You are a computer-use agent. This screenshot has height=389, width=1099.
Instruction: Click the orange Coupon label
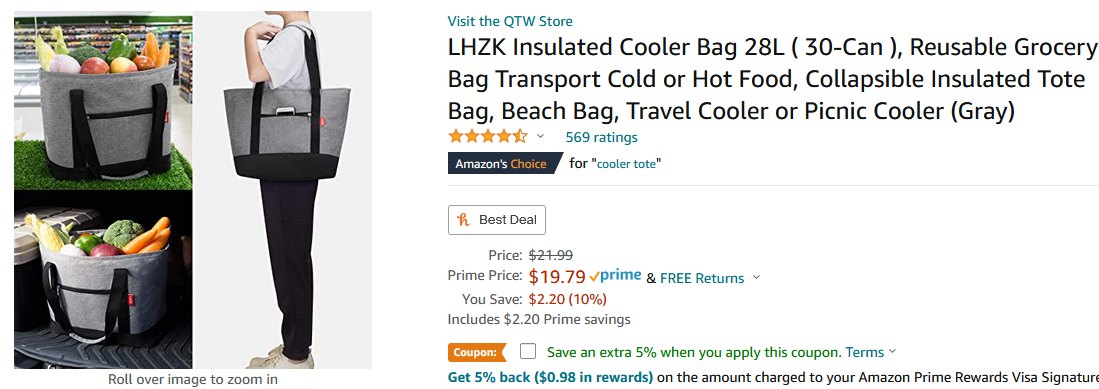click(x=477, y=352)
